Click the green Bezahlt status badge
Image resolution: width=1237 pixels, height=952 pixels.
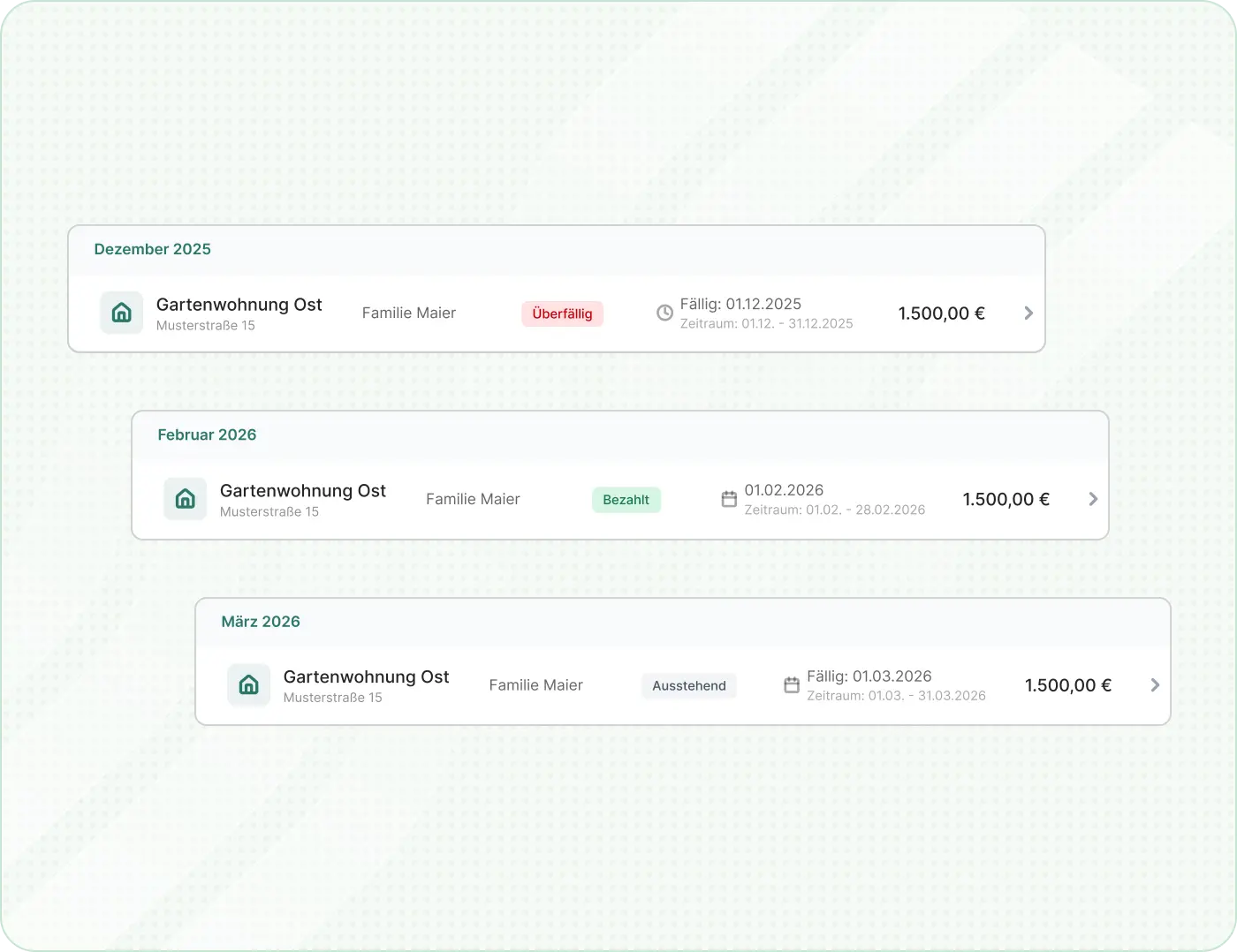(x=626, y=500)
